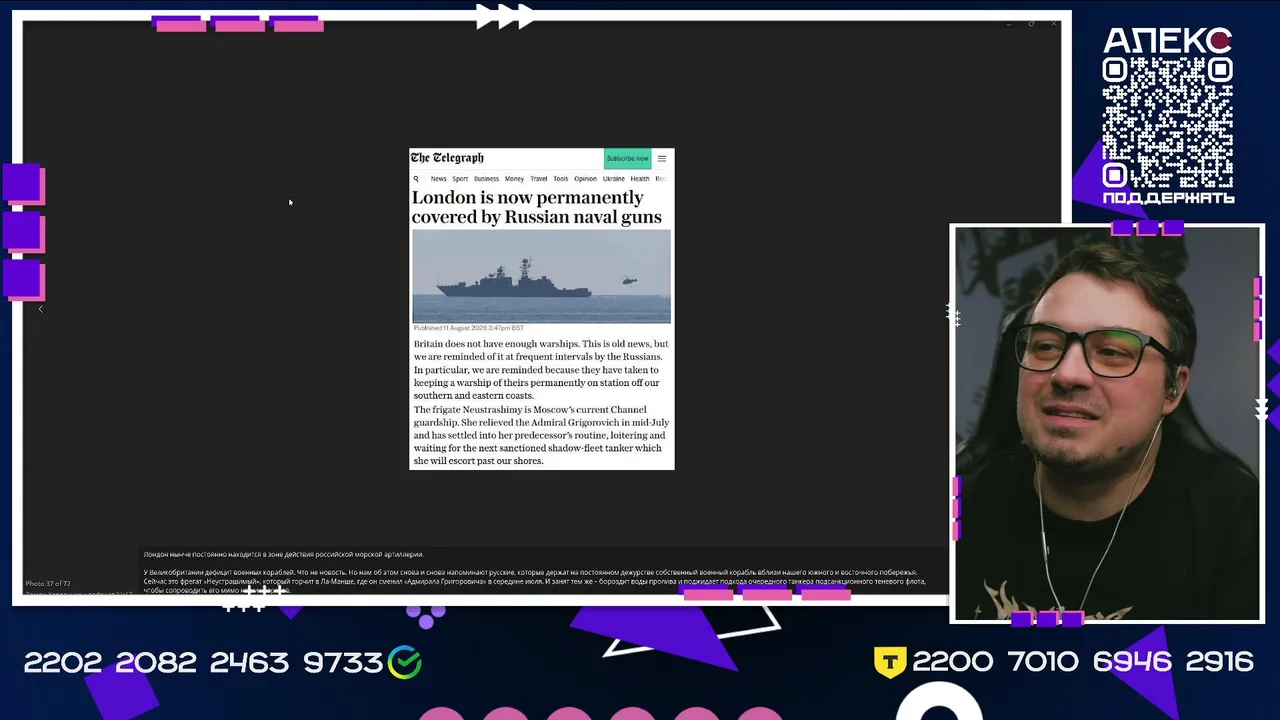Click The Telegraph logo
This screenshot has width=1280, height=720.
point(447,158)
